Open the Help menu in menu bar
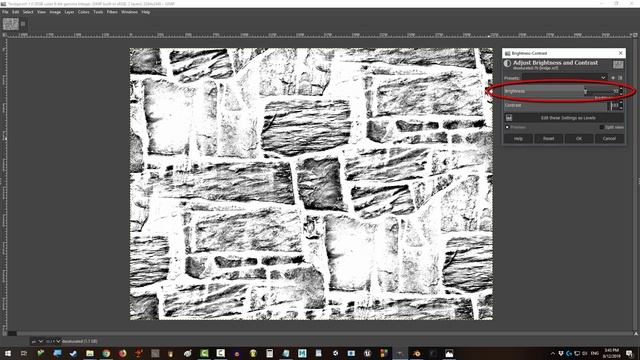Image resolution: width=640 pixels, height=360 pixels. (146, 12)
